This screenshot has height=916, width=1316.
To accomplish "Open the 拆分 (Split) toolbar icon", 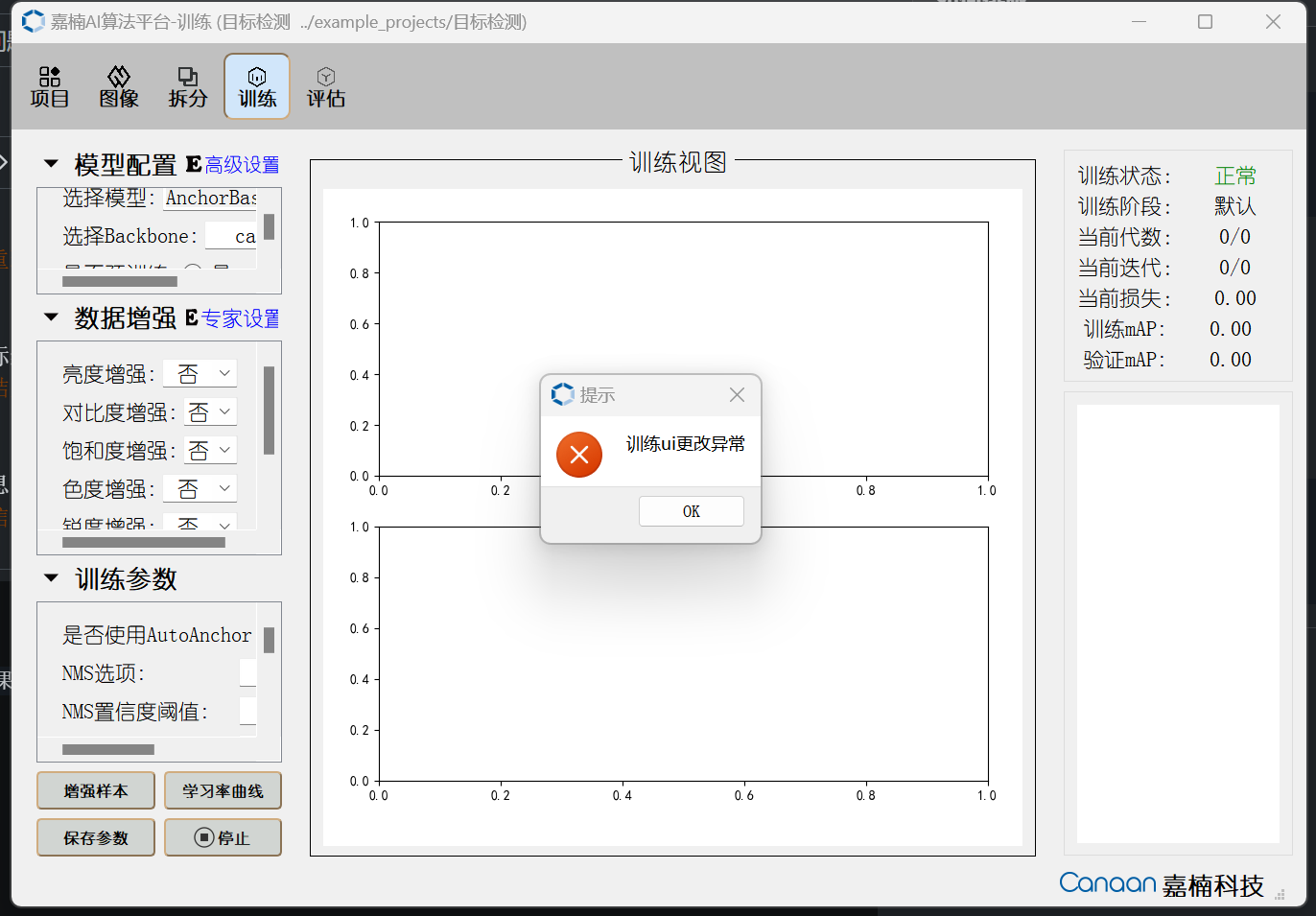I will 188,86.
